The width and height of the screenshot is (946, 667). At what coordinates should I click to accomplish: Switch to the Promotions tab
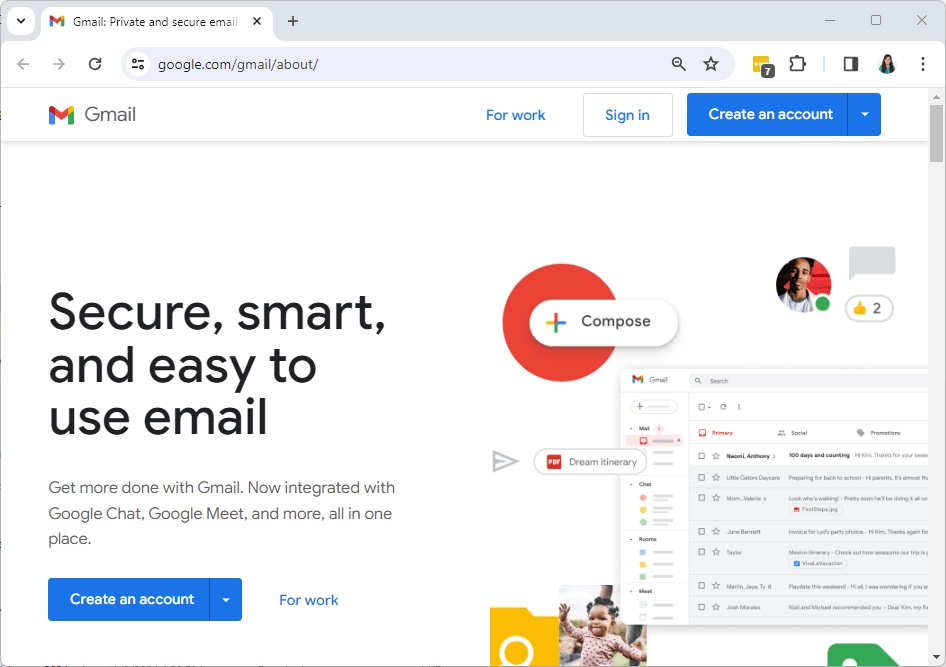pyautogui.click(x=885, y=433)
